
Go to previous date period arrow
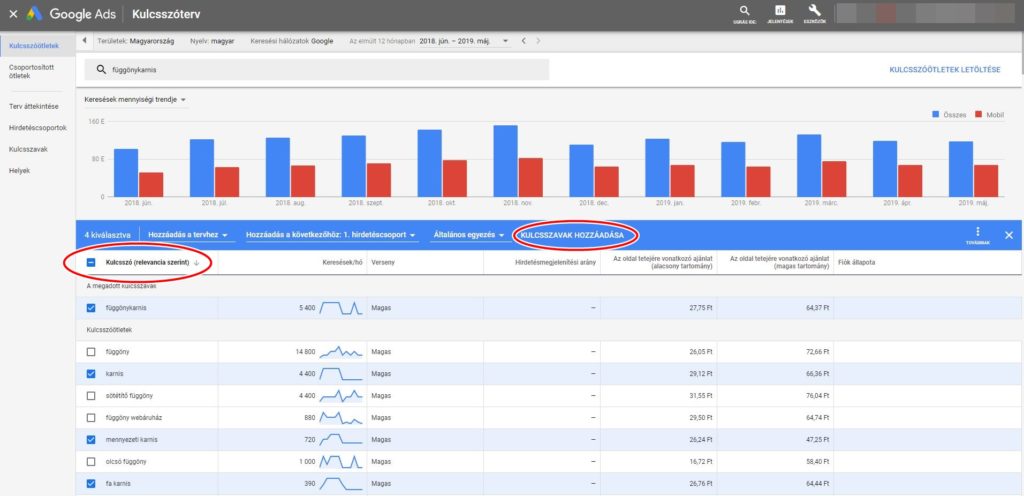point(523,41)
